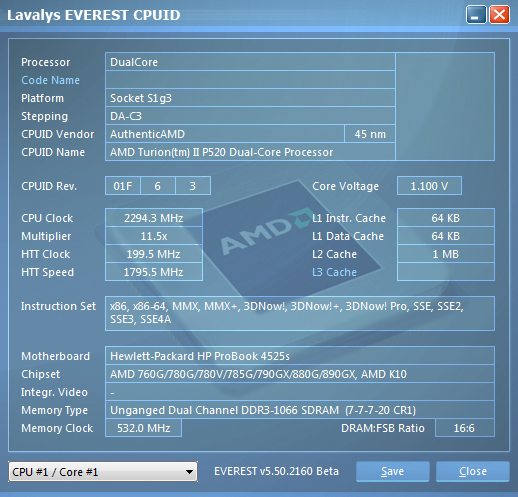Click the CPUID Vendor label

(57, 134)
